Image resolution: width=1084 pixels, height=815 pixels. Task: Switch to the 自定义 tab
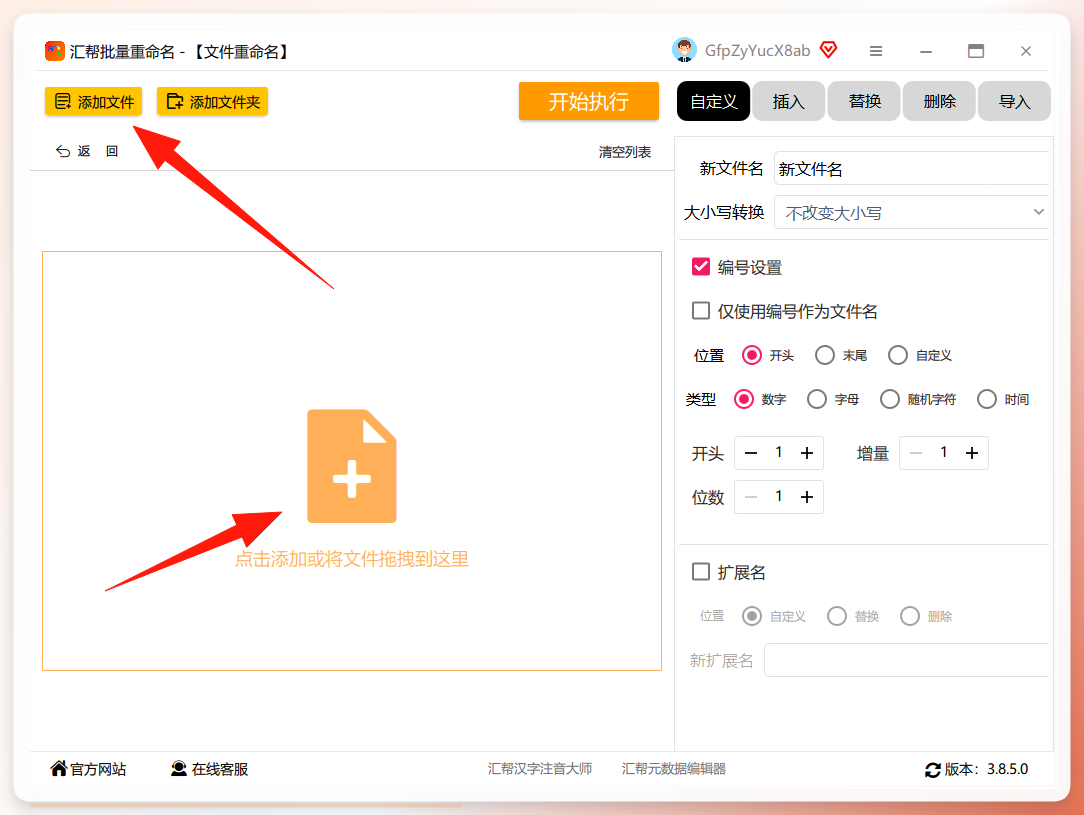point(713,102)
